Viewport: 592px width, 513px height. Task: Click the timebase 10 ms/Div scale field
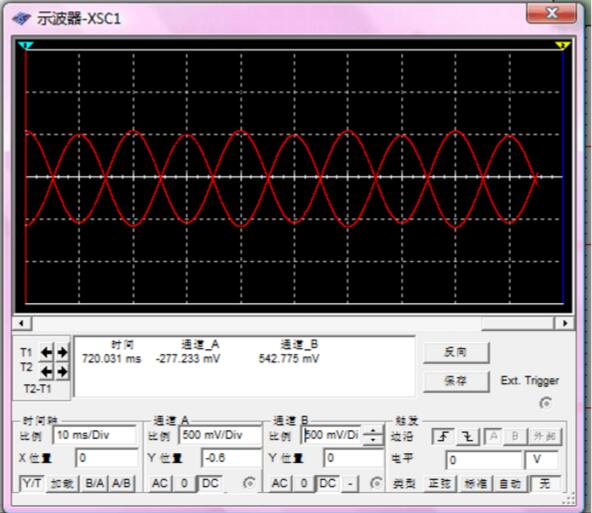(x=95, y=435)
